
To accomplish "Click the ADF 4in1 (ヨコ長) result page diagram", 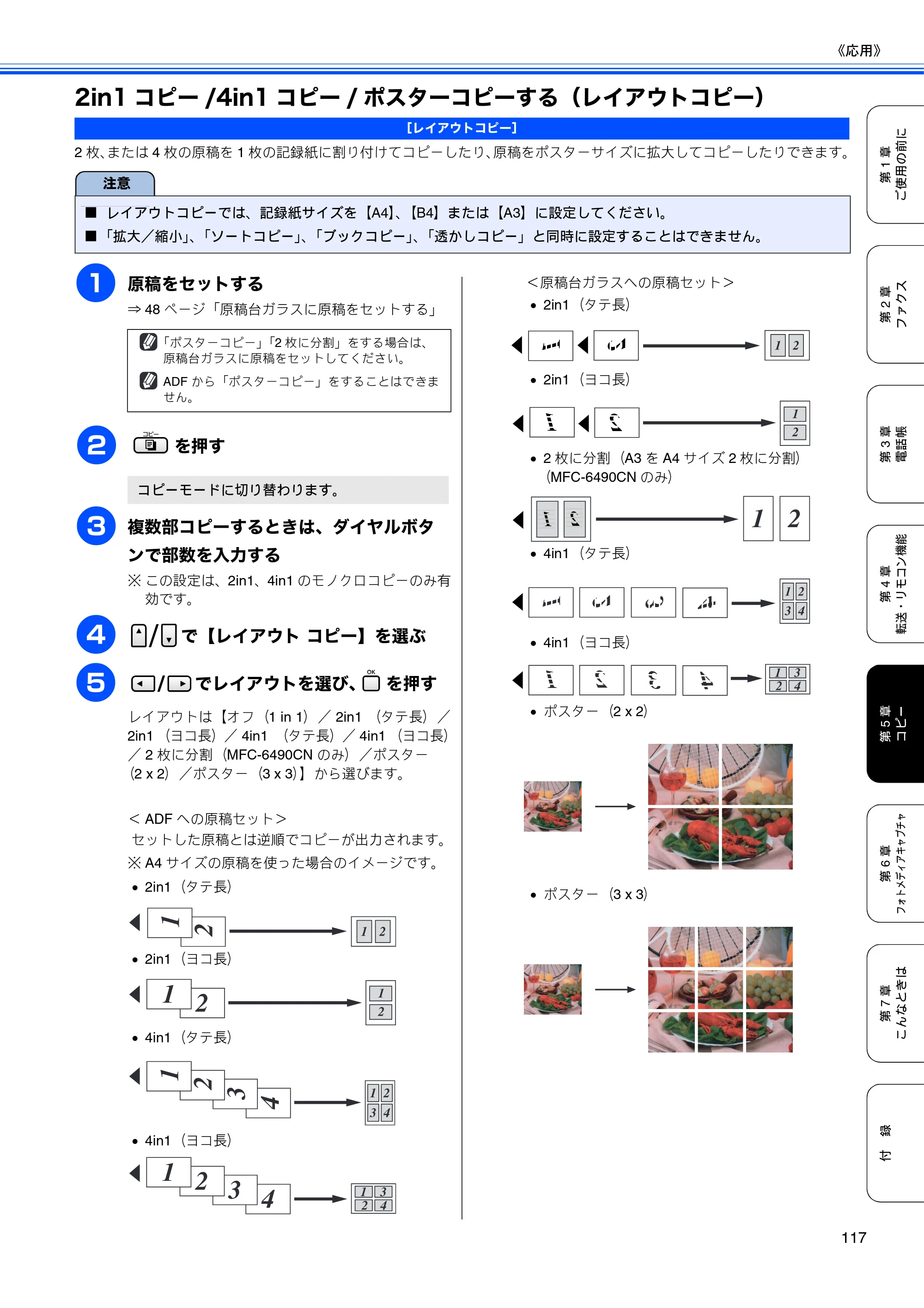I will click(x=373, y=1198).
